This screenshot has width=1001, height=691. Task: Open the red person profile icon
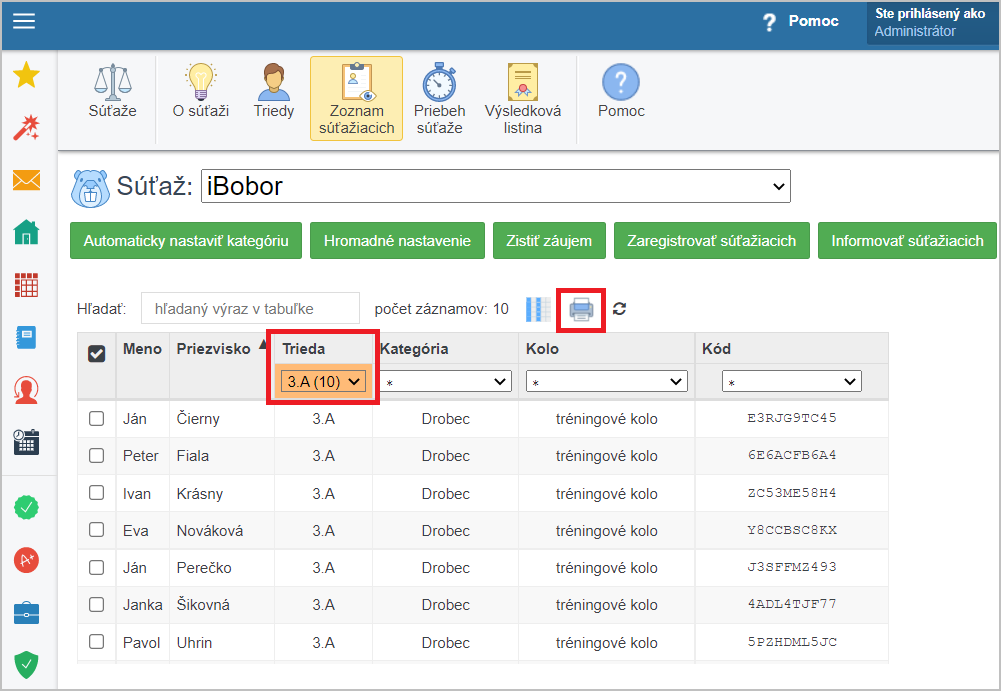26,390
